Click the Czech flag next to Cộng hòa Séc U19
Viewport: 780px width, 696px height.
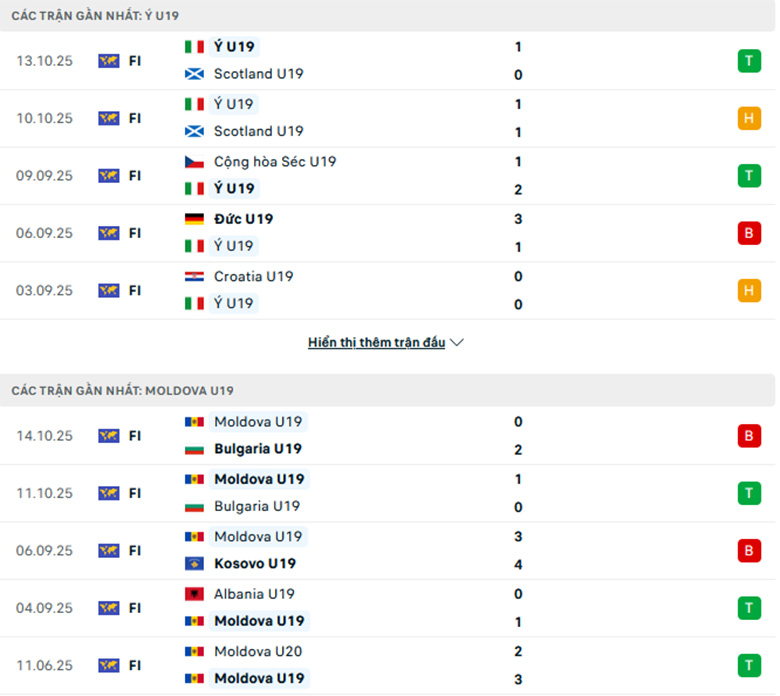point(195,162)
